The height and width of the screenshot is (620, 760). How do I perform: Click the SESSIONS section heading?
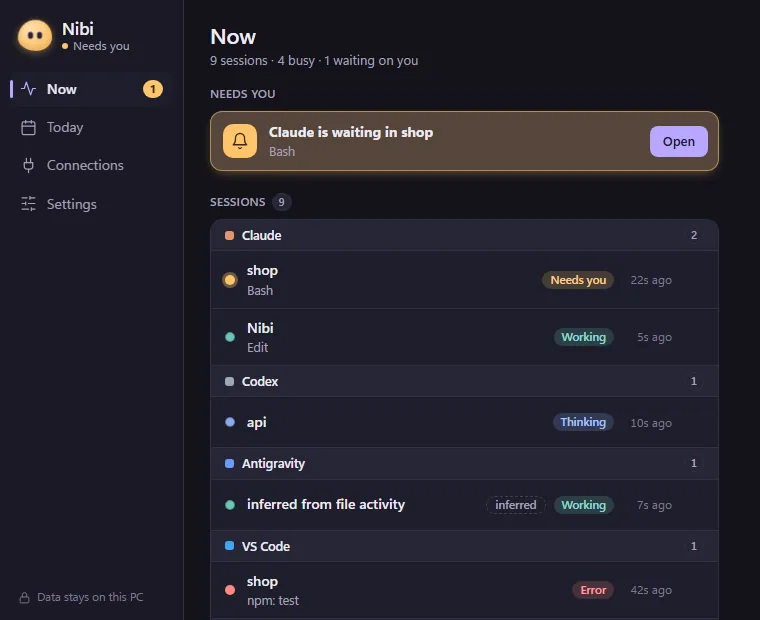point(238,202)
